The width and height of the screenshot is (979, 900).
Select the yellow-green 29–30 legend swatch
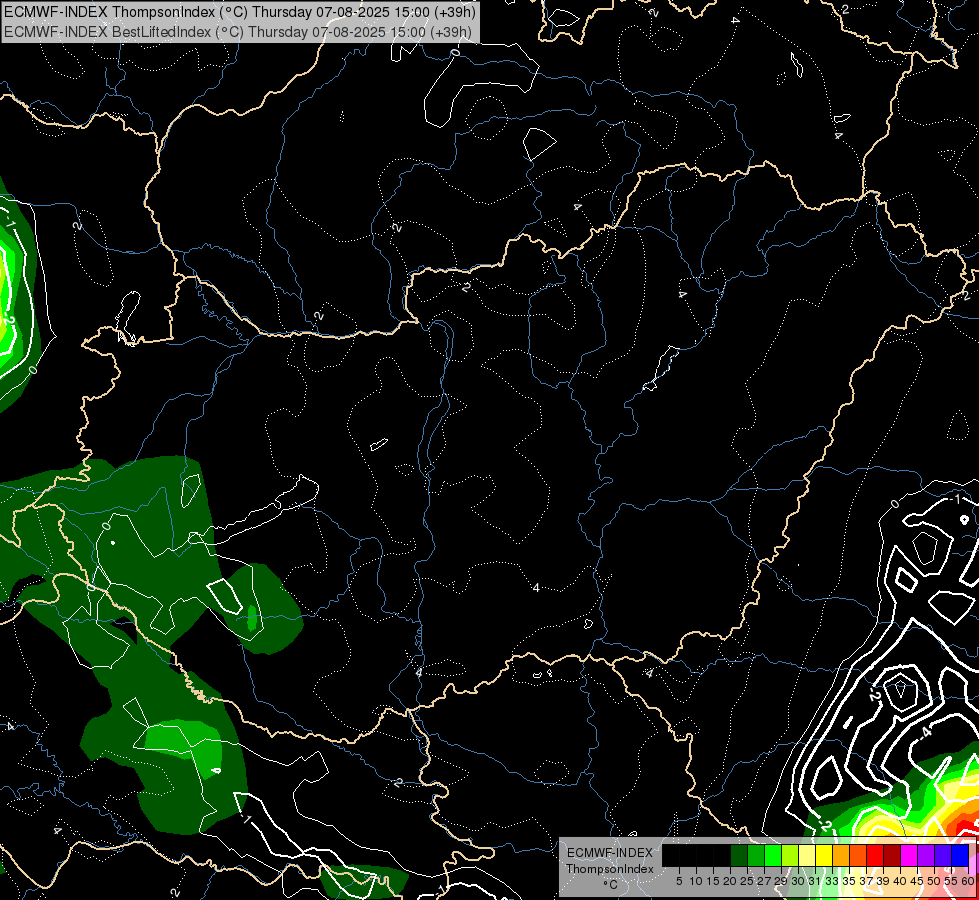coord(790,855)
